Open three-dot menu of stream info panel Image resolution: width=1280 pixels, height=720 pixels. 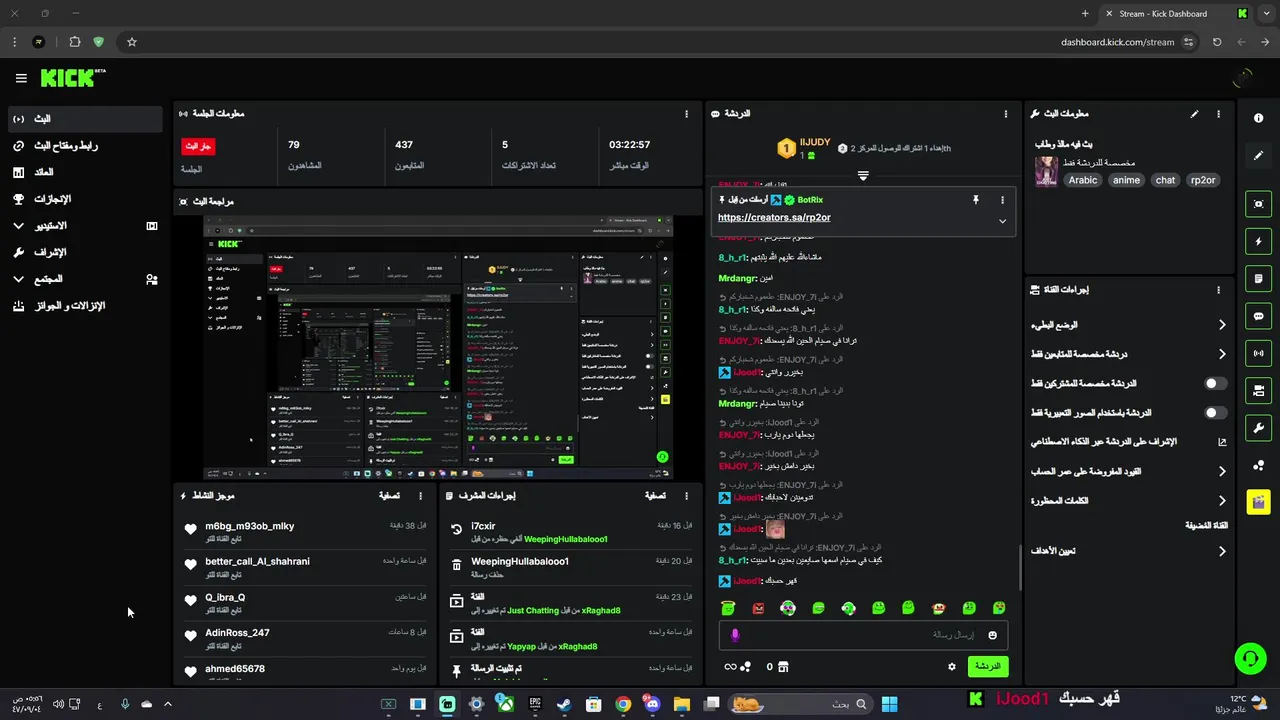click(x=1218, y=114)
